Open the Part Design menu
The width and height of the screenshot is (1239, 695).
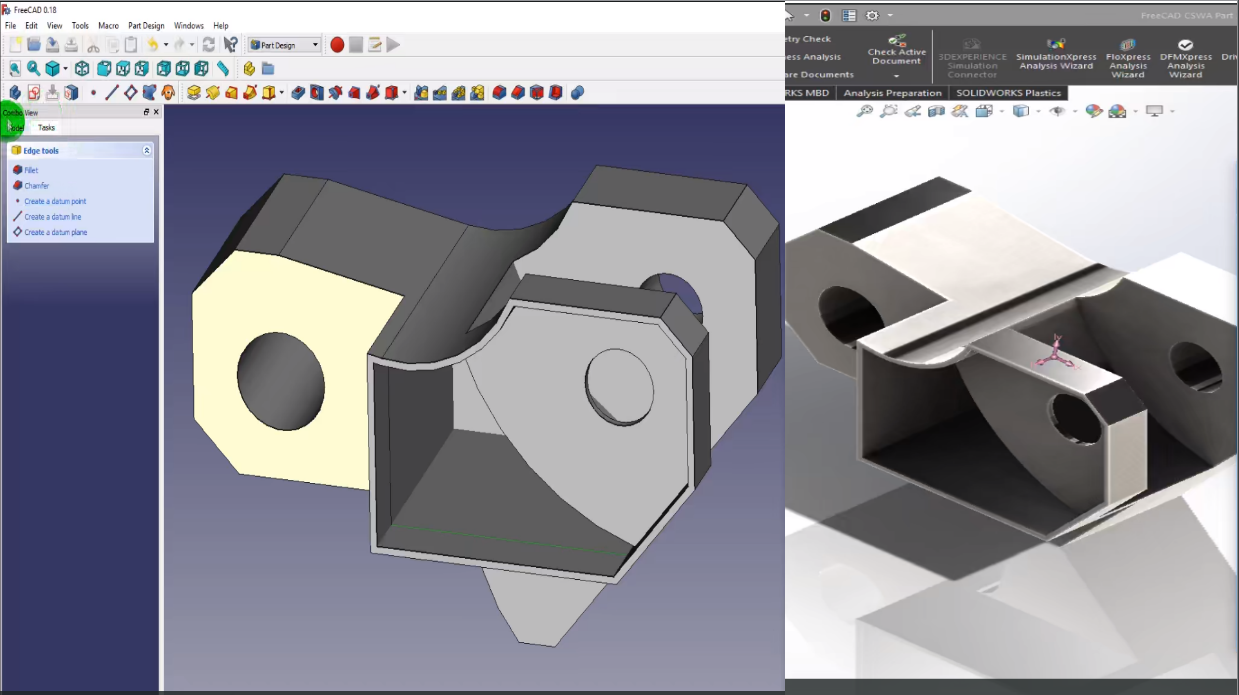point(146,26)
